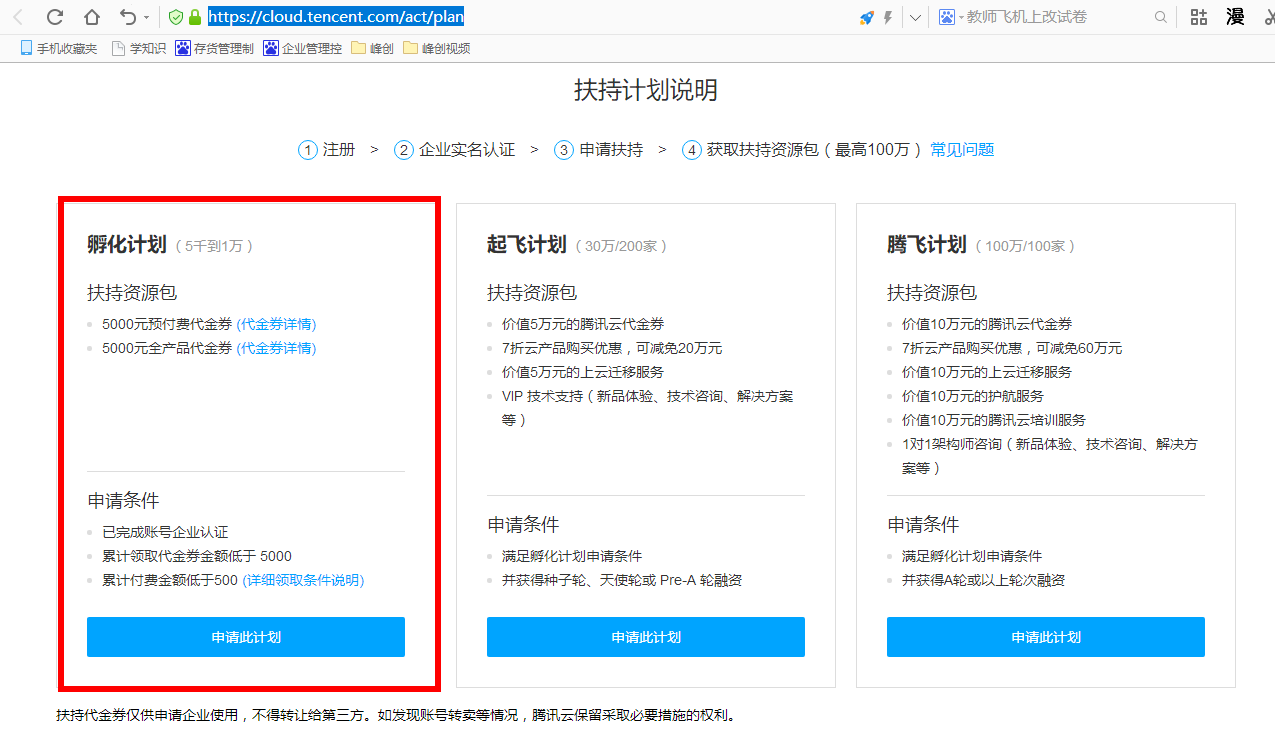Viewport: 1275px width, 737px height.
Task: Click the text 价值5万元的腾讯云代金券
Action: pos(583,324)
